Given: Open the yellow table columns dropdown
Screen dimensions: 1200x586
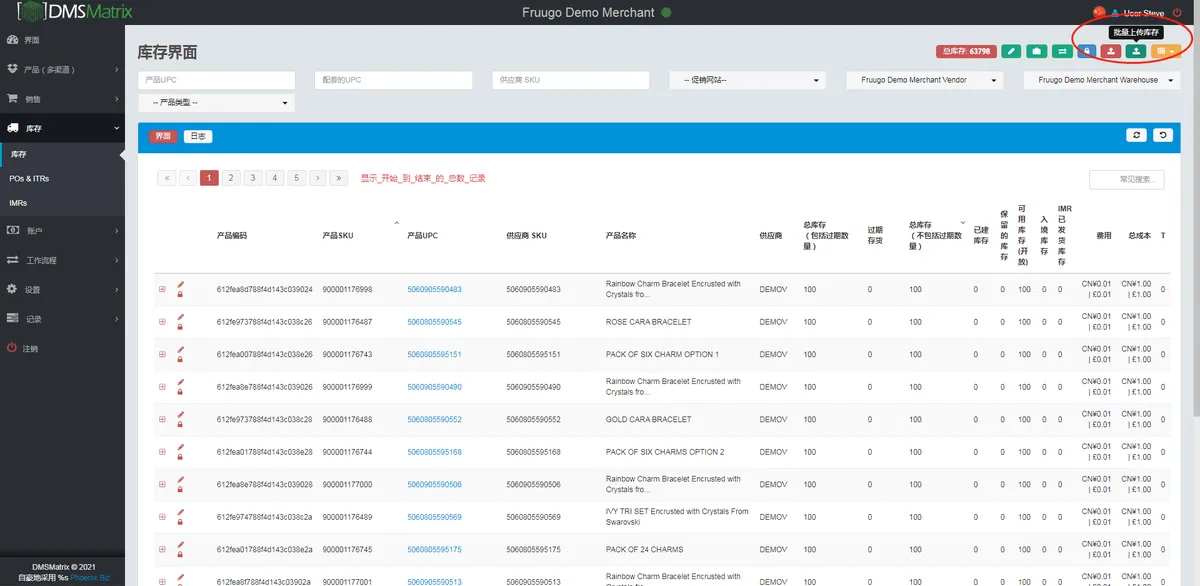Looking at the screenshot, I should [x=1165, y=51].
